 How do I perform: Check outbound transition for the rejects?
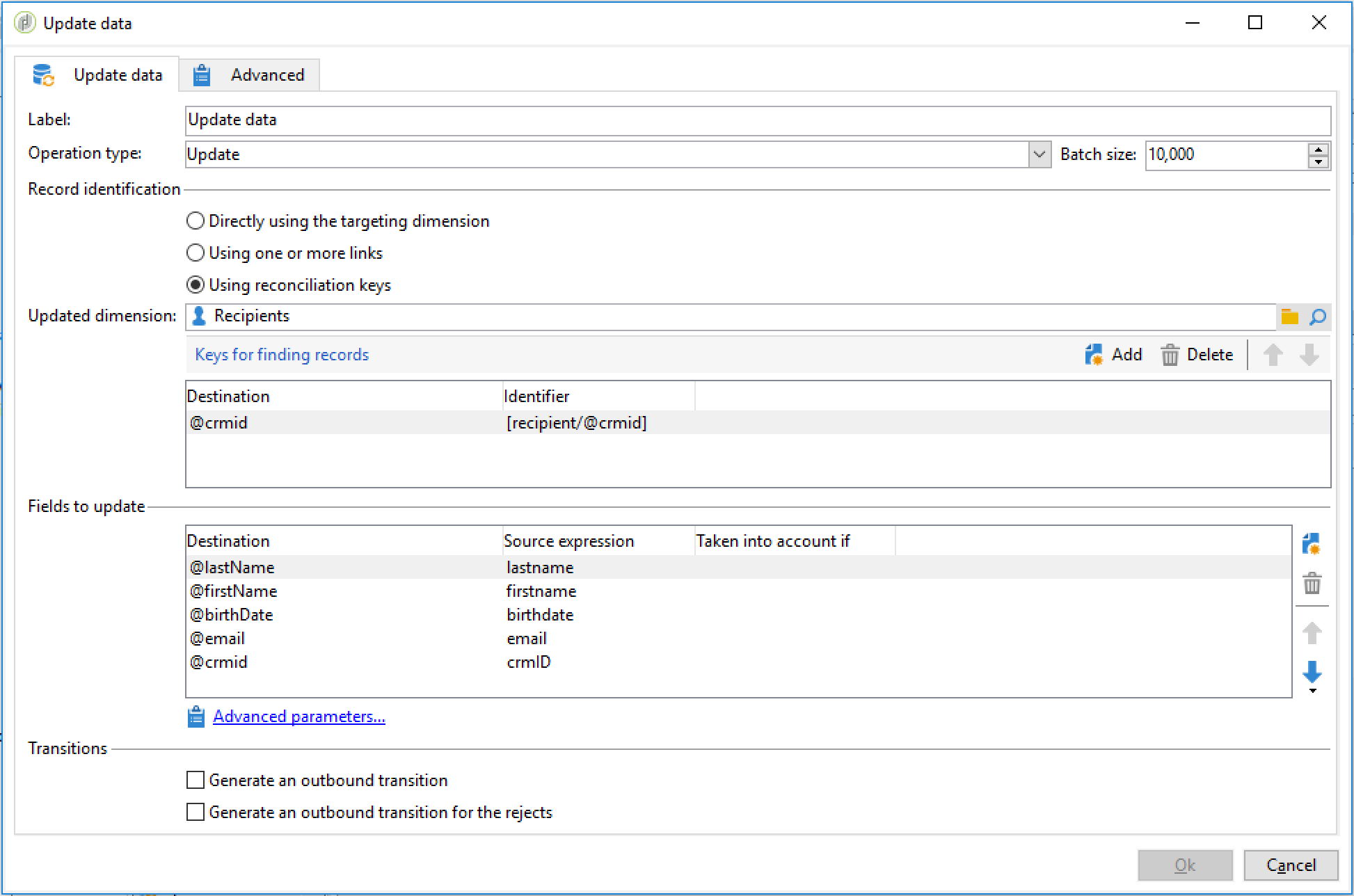click(196, 813)
